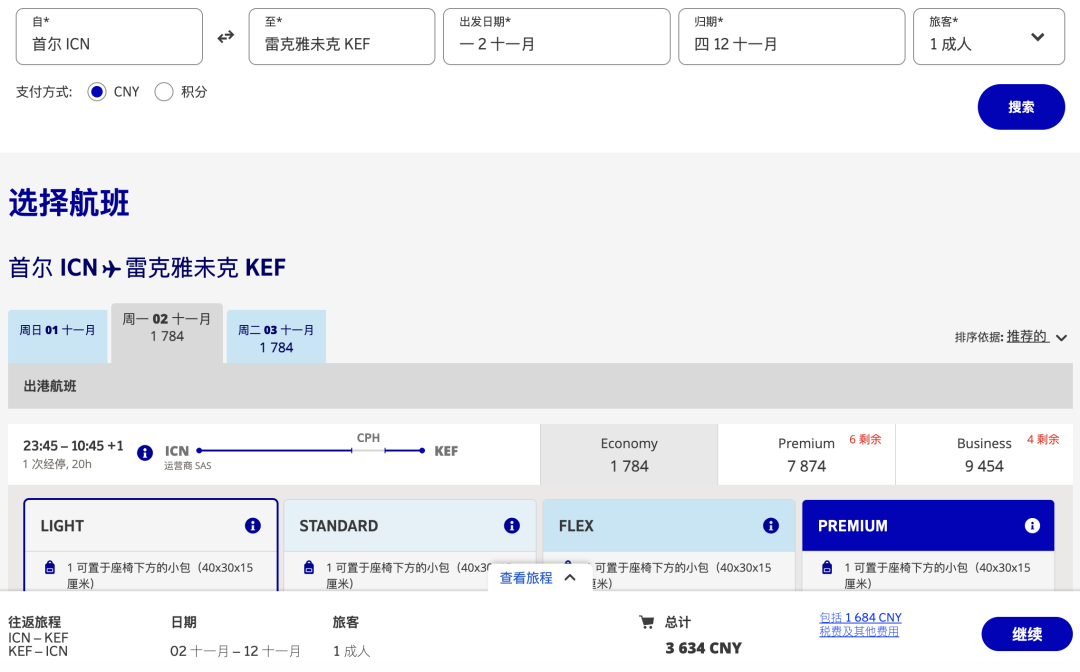
Task: Select CNY payment method
Action: pyautogui.click(x=97, y=92)
